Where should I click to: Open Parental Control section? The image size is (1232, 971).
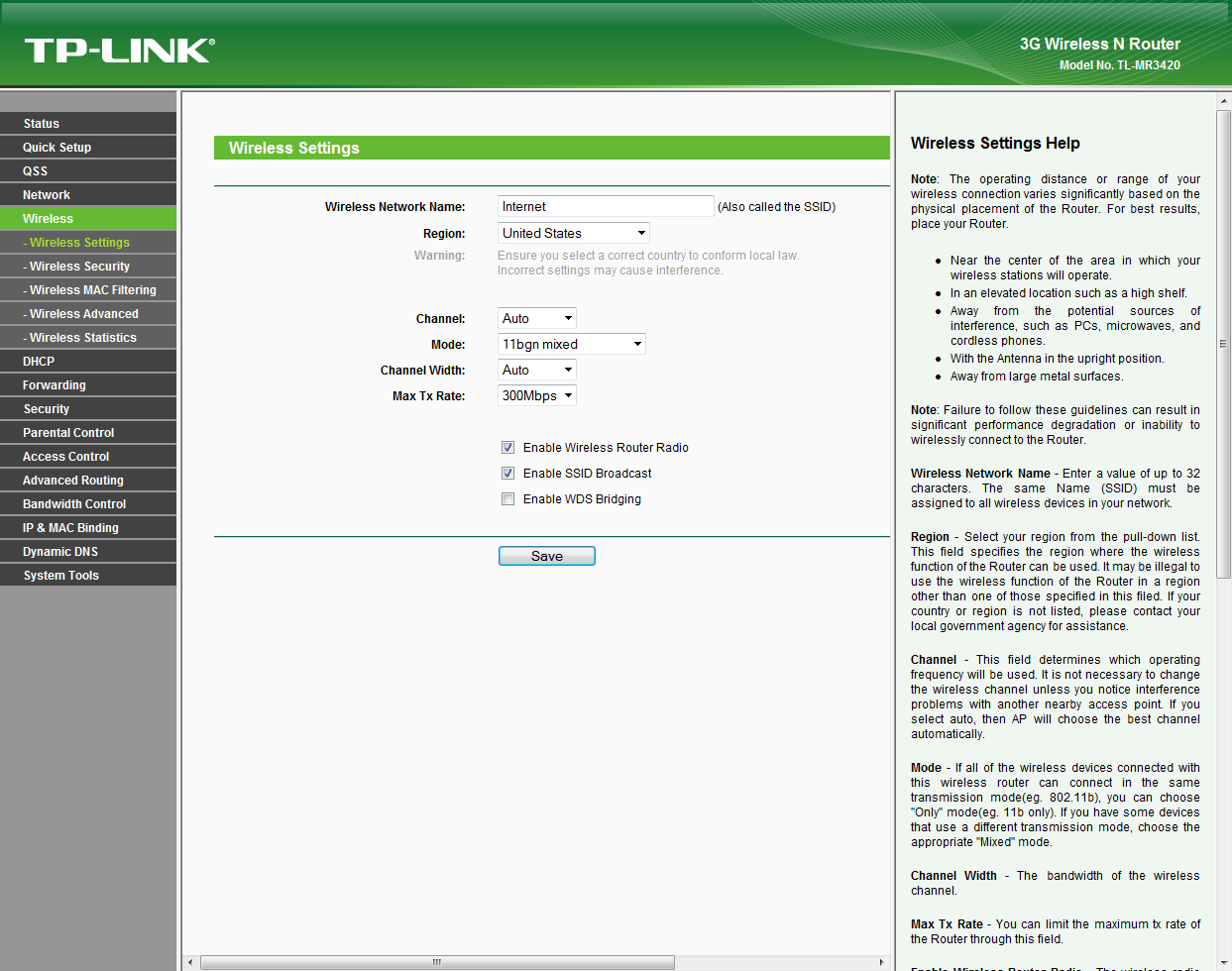pyautogui.click(x=88, y=433)
